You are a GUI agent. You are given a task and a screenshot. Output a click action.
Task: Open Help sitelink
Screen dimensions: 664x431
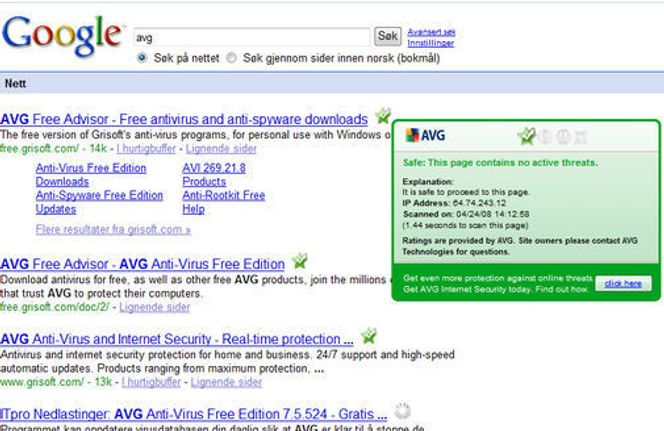194,209
